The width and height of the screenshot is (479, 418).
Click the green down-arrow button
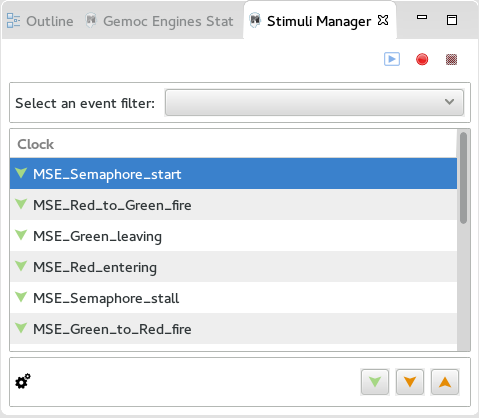coord(375,382)
